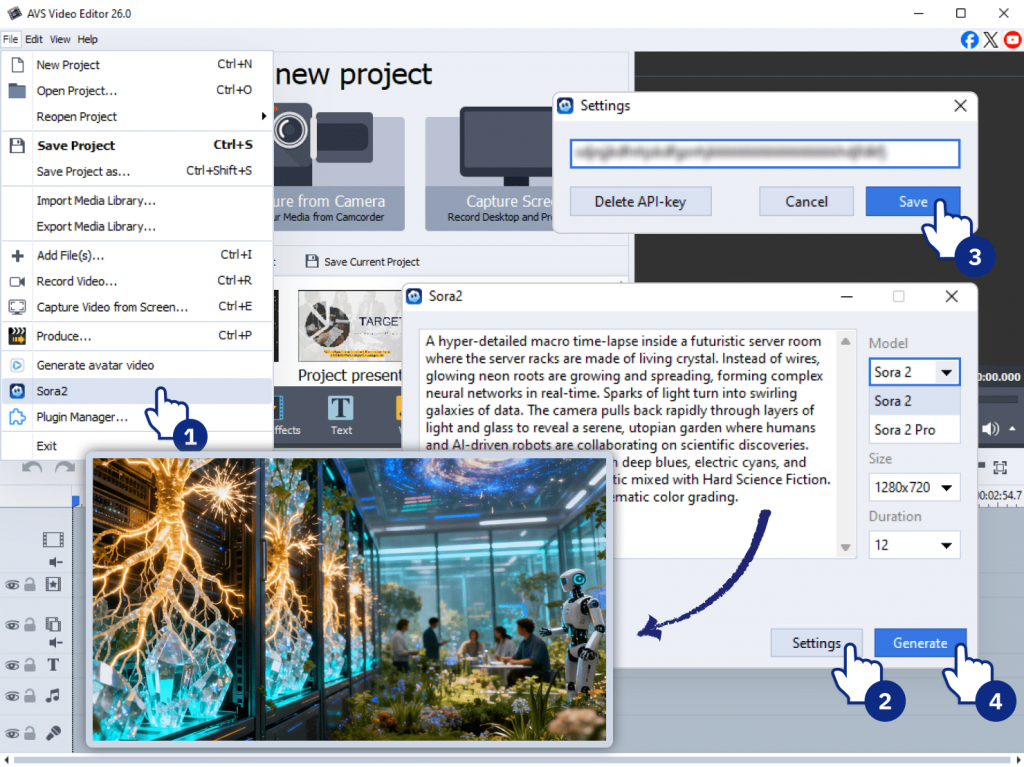Lock the video effects track

coord(30,584)
